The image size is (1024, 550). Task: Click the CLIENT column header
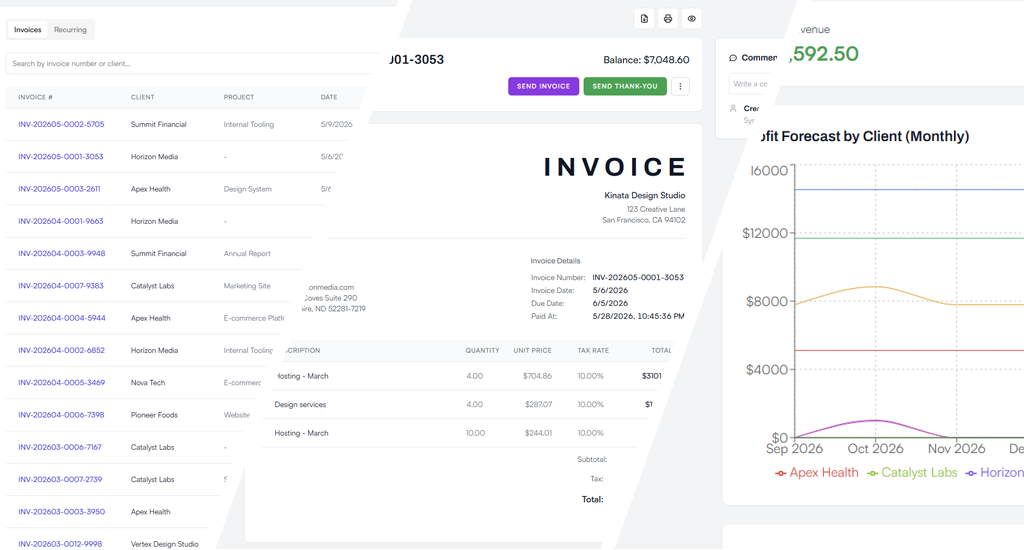tap(142, 97)
